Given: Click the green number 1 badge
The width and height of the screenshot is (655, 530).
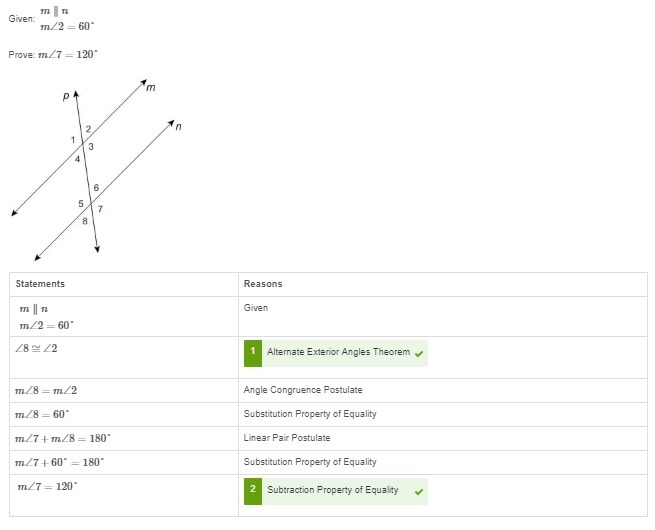Looking at the screenshot, I should coord(253,353).
